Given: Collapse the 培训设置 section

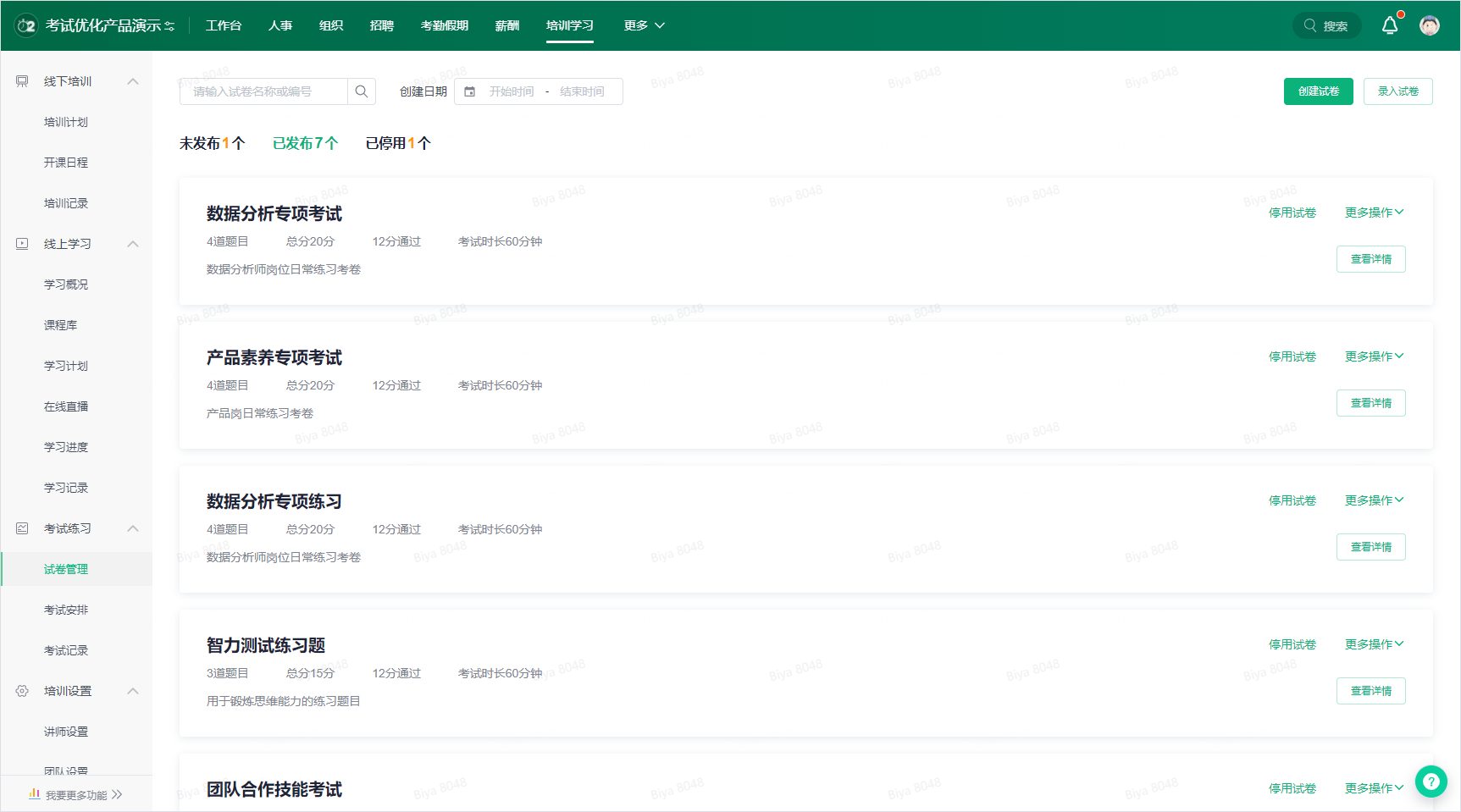Looking at the screenshot, I should click(133, 691).
